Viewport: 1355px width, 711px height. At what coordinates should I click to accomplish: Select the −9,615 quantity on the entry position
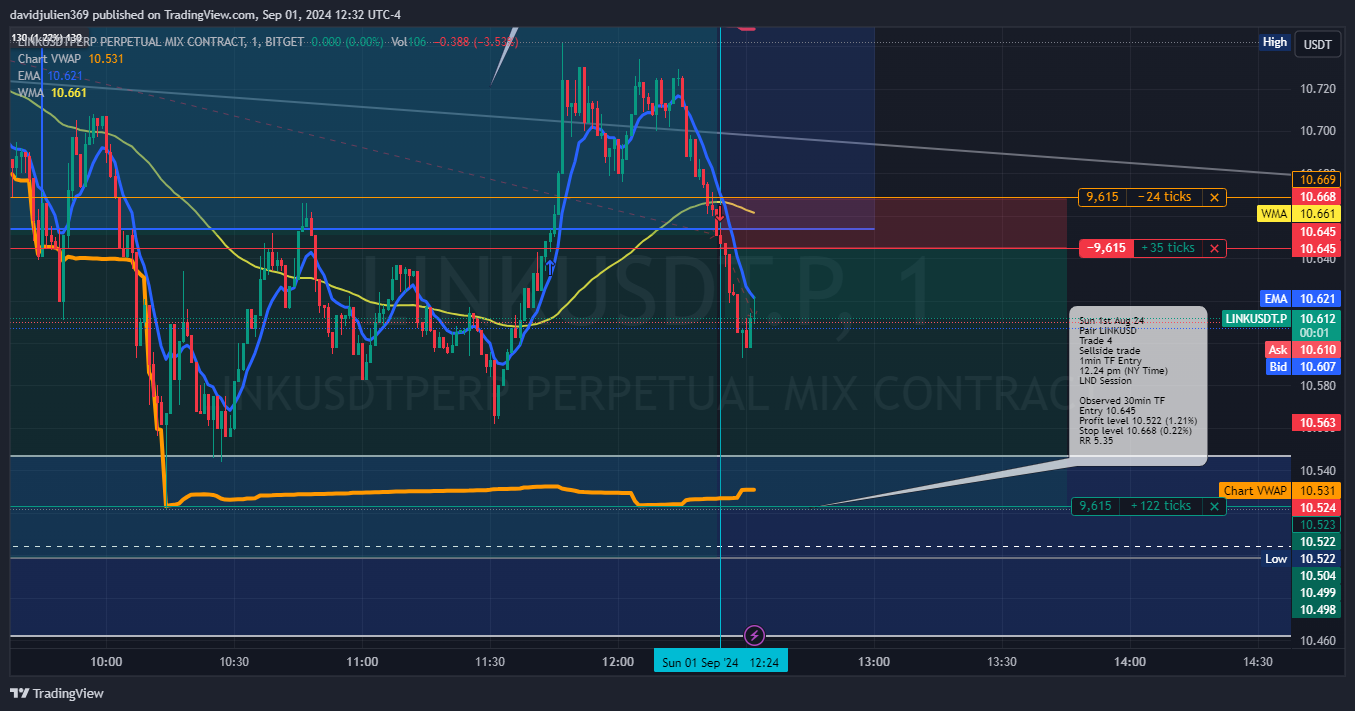1106,248
